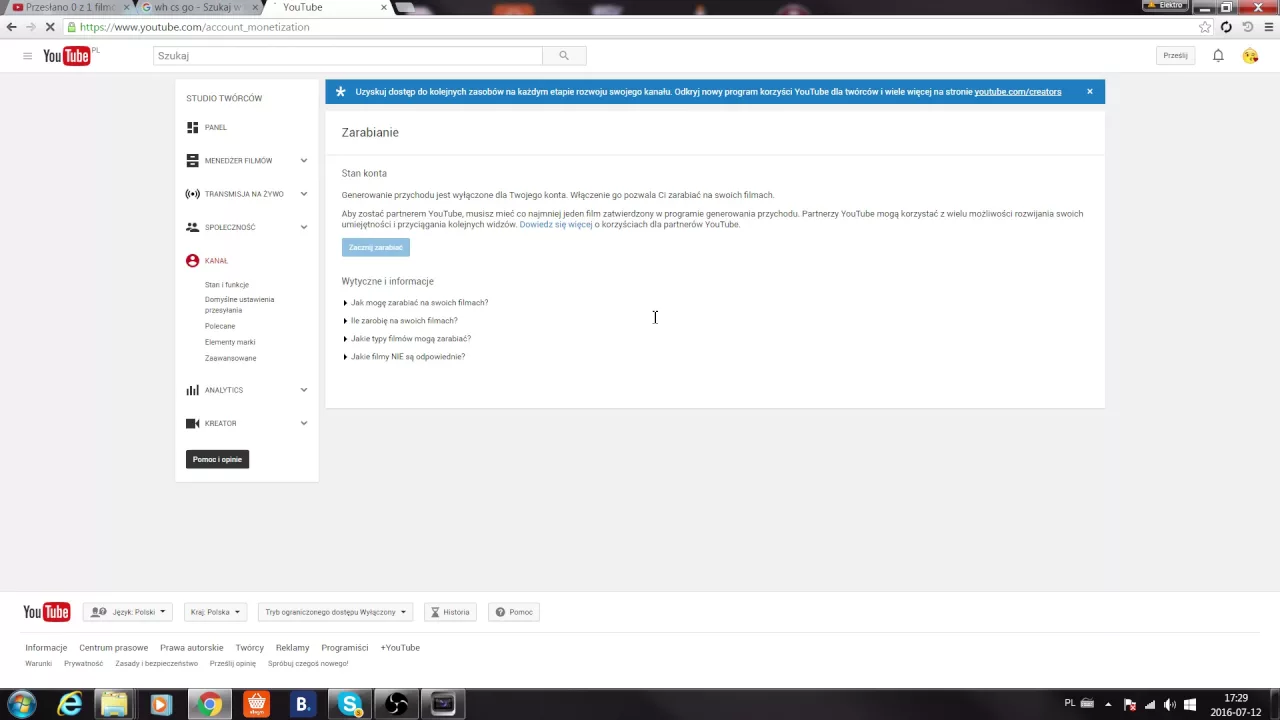
Task: Click the Menedżer filmów icon
Action: 192,160
